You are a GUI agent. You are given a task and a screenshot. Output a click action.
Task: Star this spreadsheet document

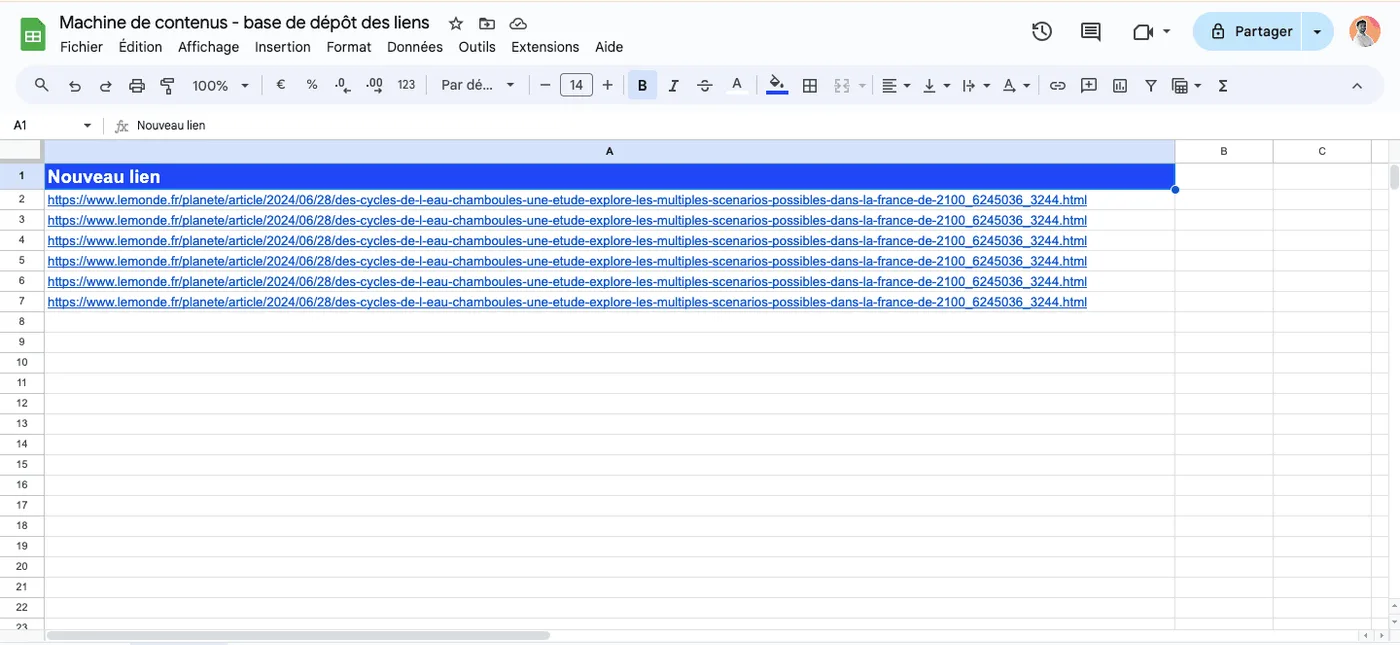pyautogui.click(x=456, y=23)
